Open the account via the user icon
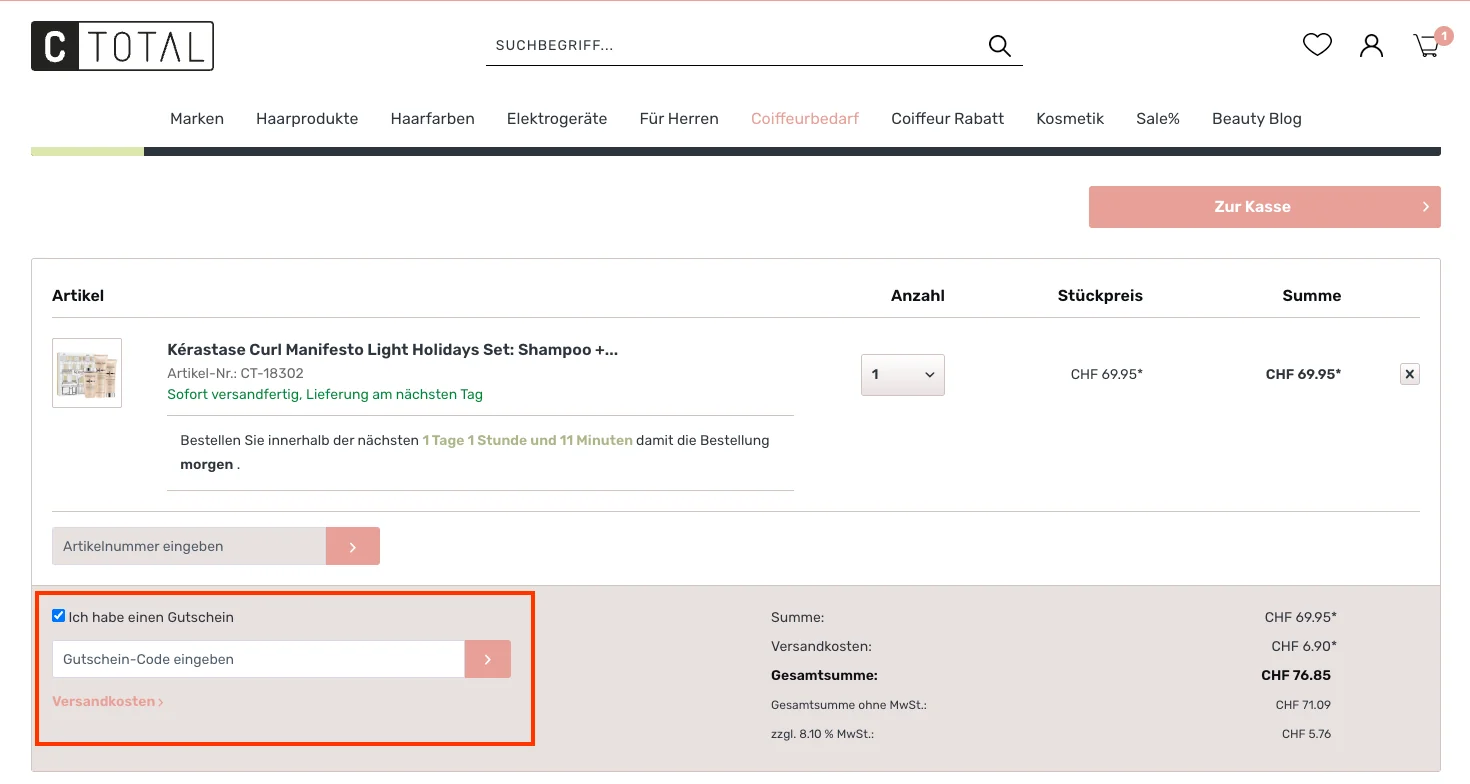The image size is (1470, 784). click(1371, 45)
